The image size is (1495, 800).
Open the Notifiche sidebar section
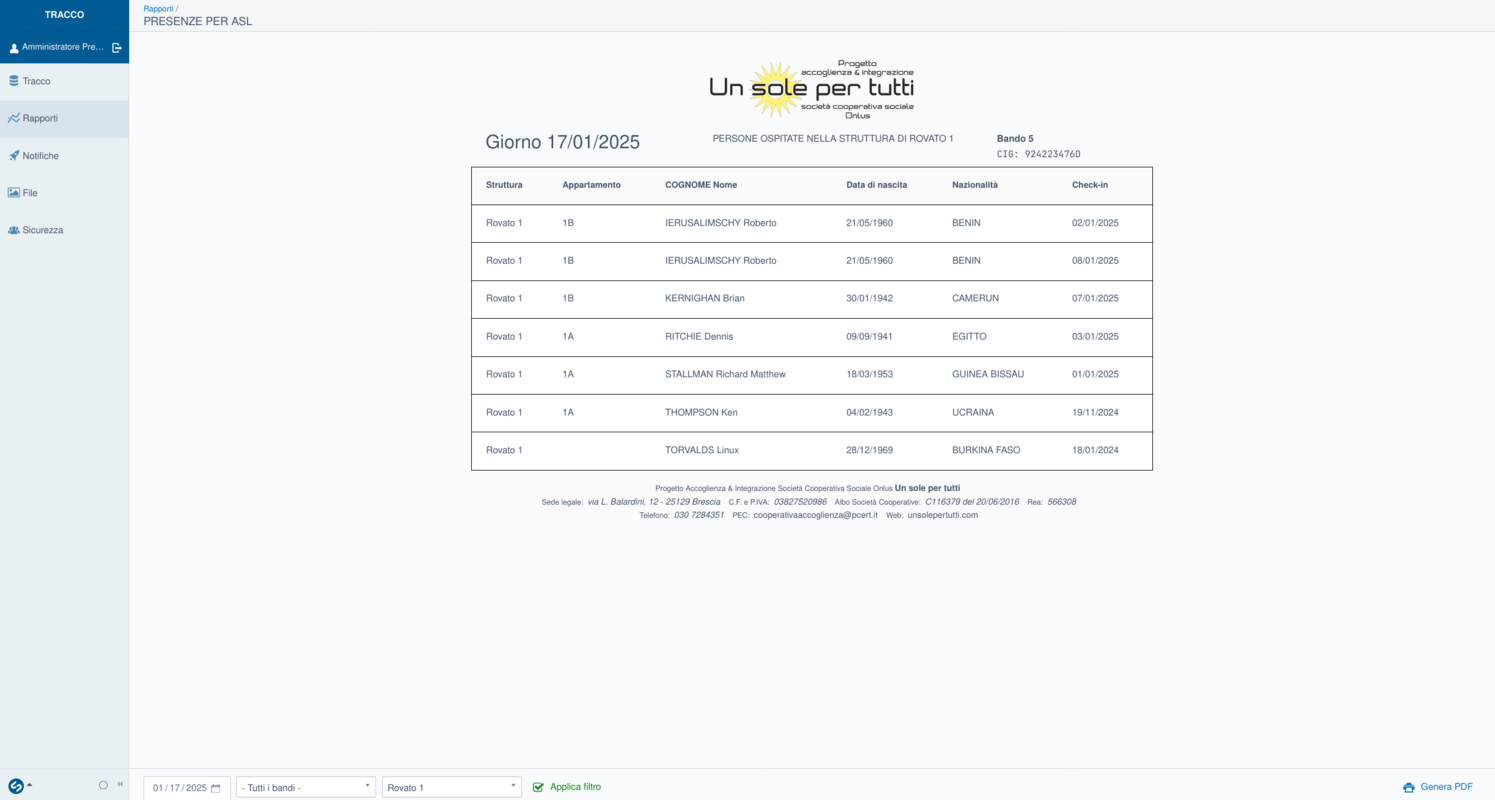point(64,156)
